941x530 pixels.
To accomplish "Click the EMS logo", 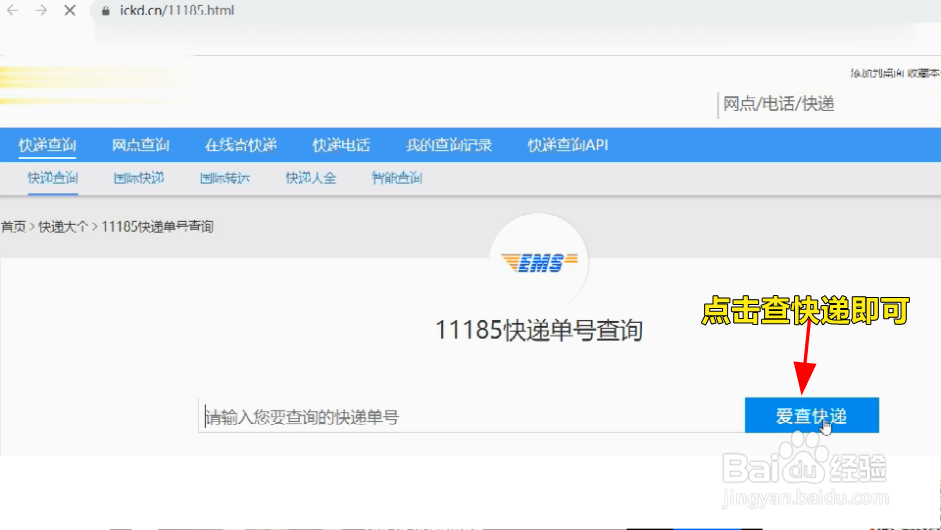I will (539, 262).
